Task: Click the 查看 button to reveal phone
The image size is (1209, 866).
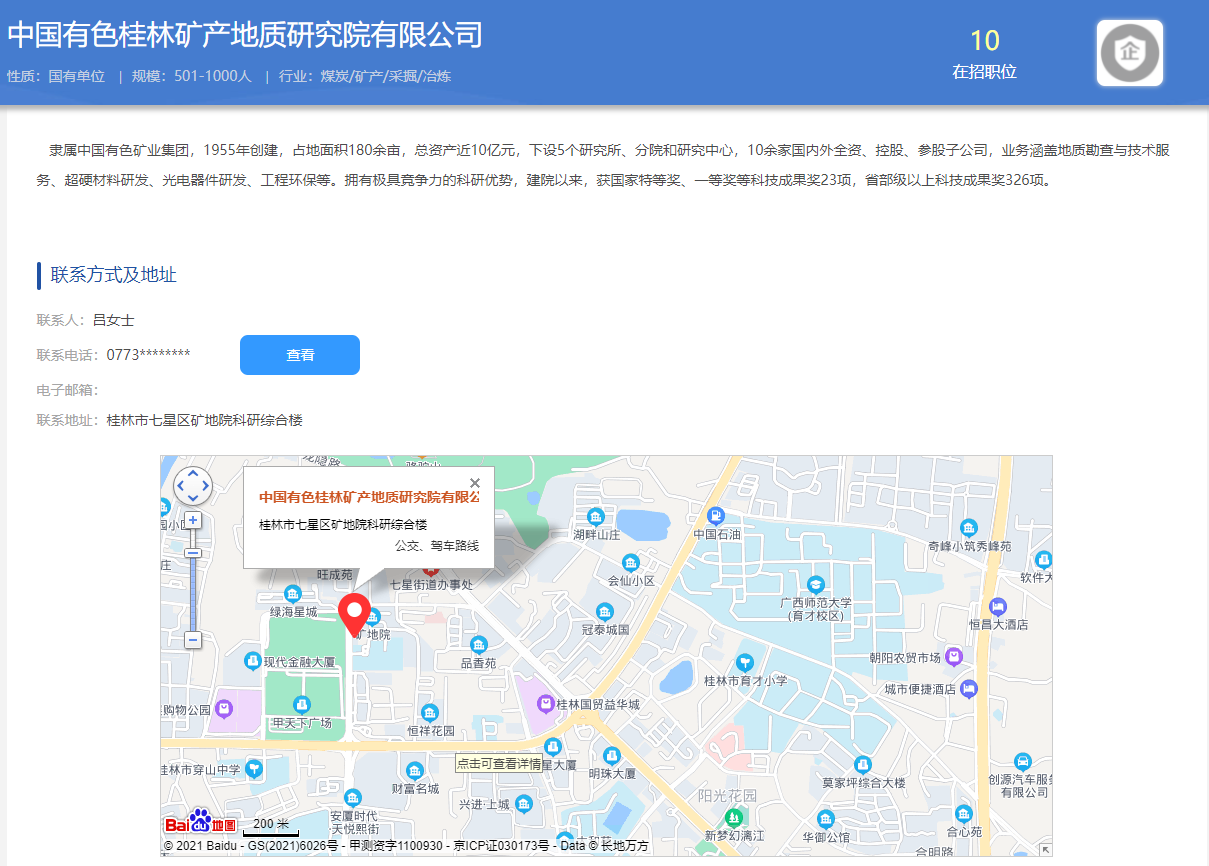Action: tap(300, 355)
